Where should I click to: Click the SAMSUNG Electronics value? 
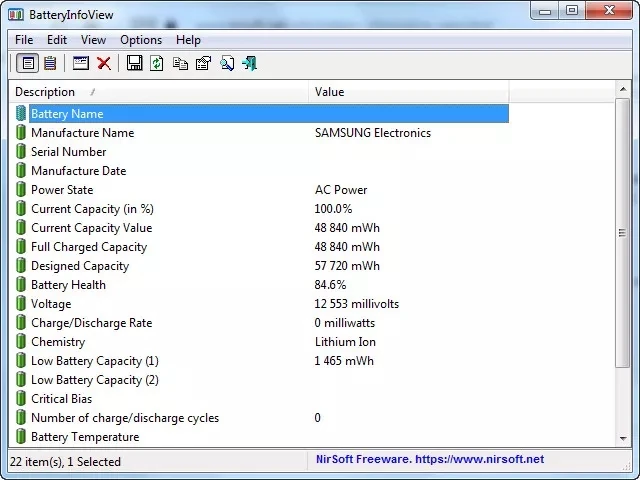(373, 133)
